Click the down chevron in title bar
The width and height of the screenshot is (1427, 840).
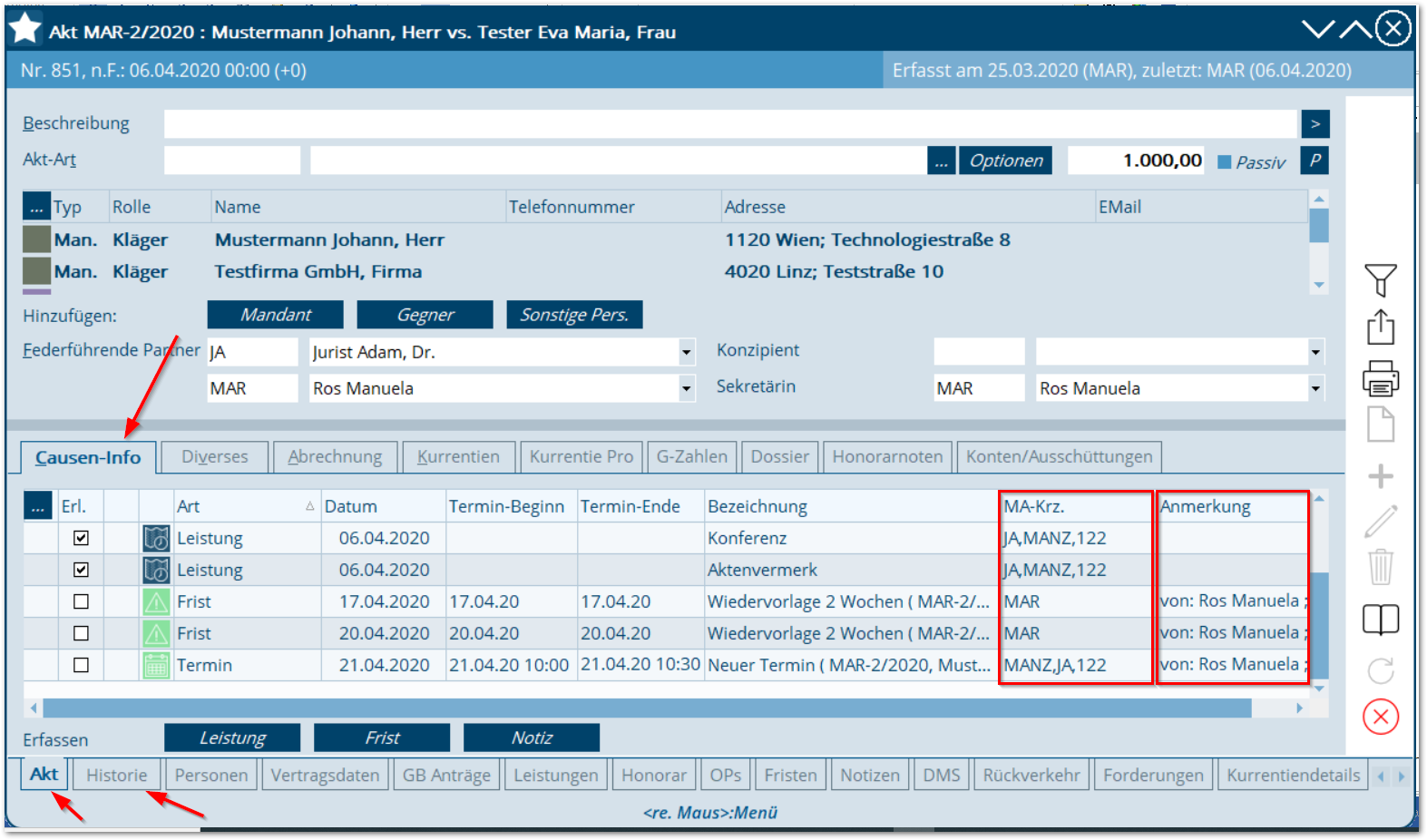[x=1318, y=29]
